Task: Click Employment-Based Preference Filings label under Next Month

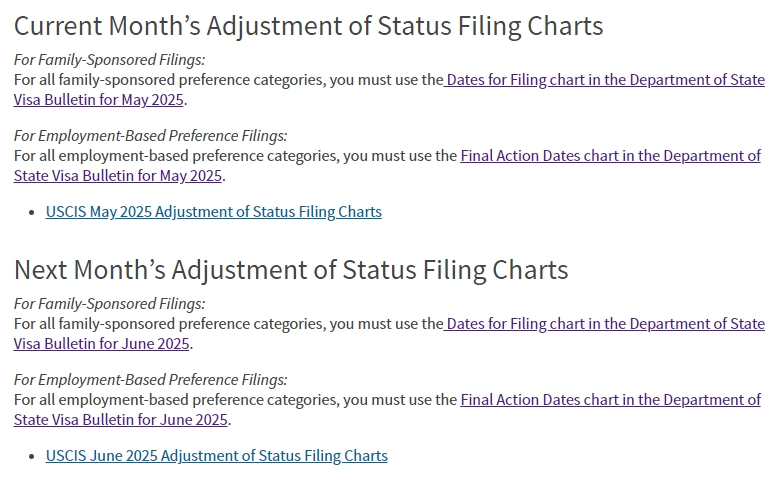Action: pos(150,380)
